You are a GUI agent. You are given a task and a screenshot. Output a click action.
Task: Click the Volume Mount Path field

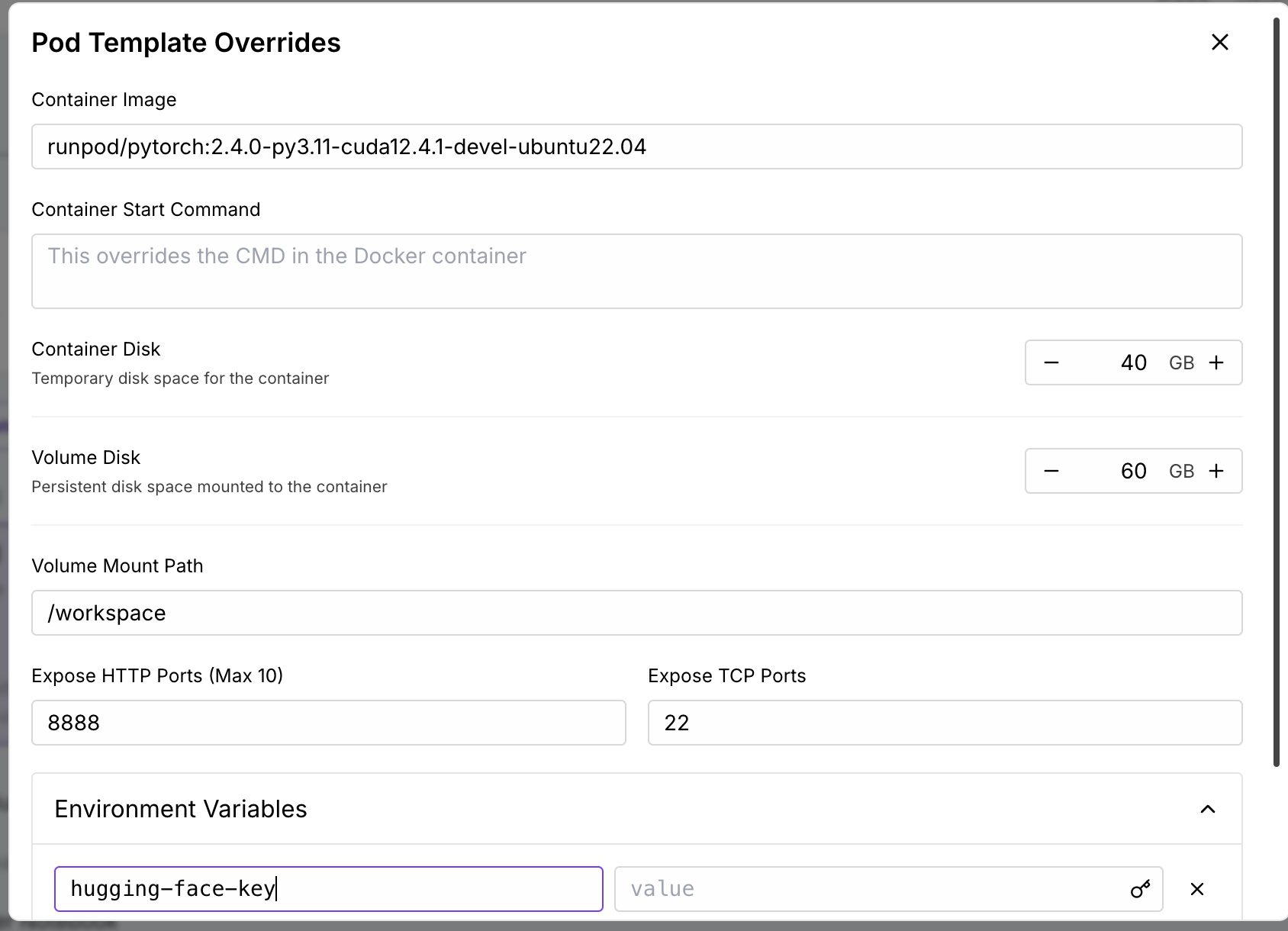[636, 613]
